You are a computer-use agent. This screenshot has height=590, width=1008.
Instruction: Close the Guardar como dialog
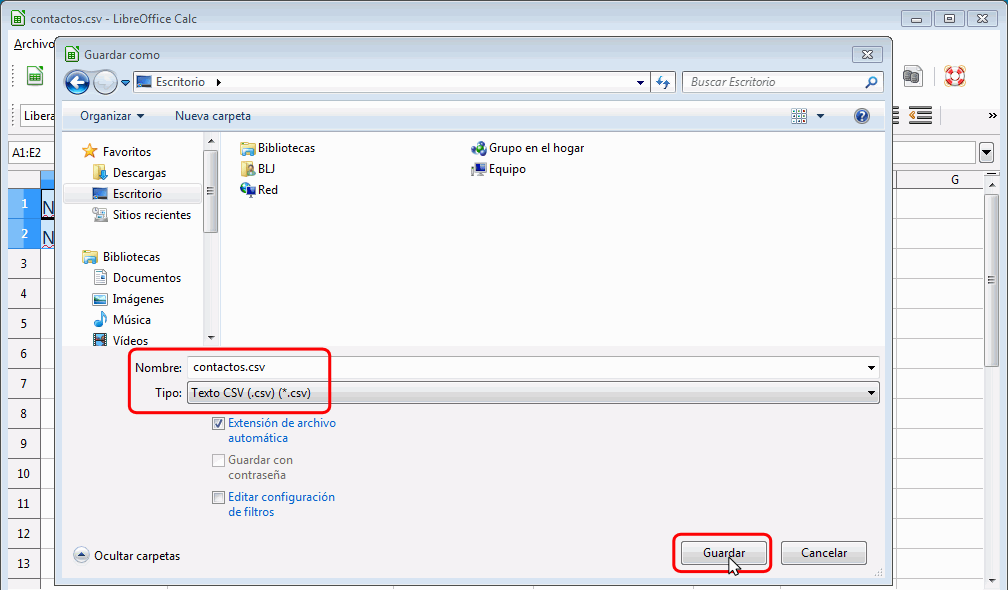tap(867, 55)
